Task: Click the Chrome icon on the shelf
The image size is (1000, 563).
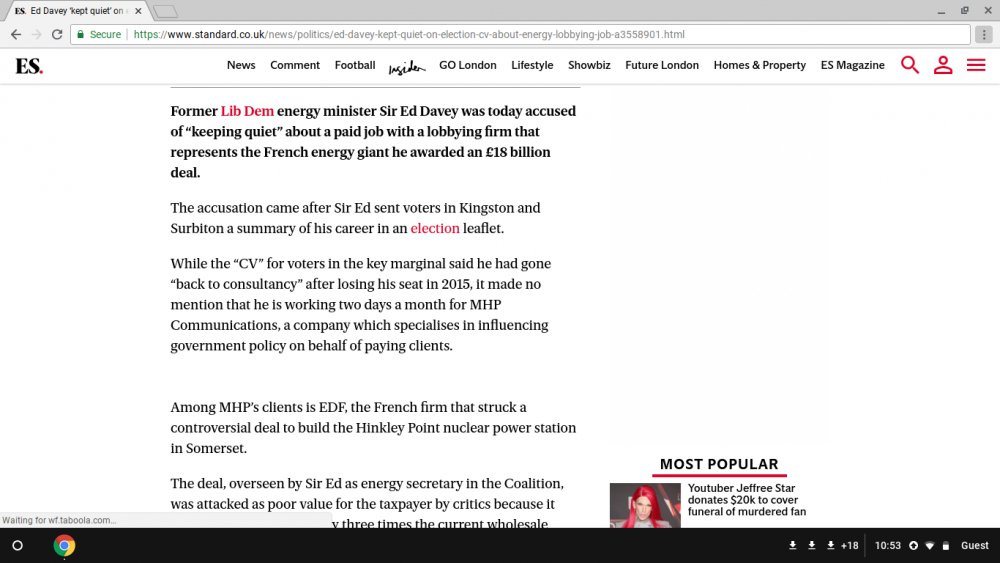Action: coord(64,546)
